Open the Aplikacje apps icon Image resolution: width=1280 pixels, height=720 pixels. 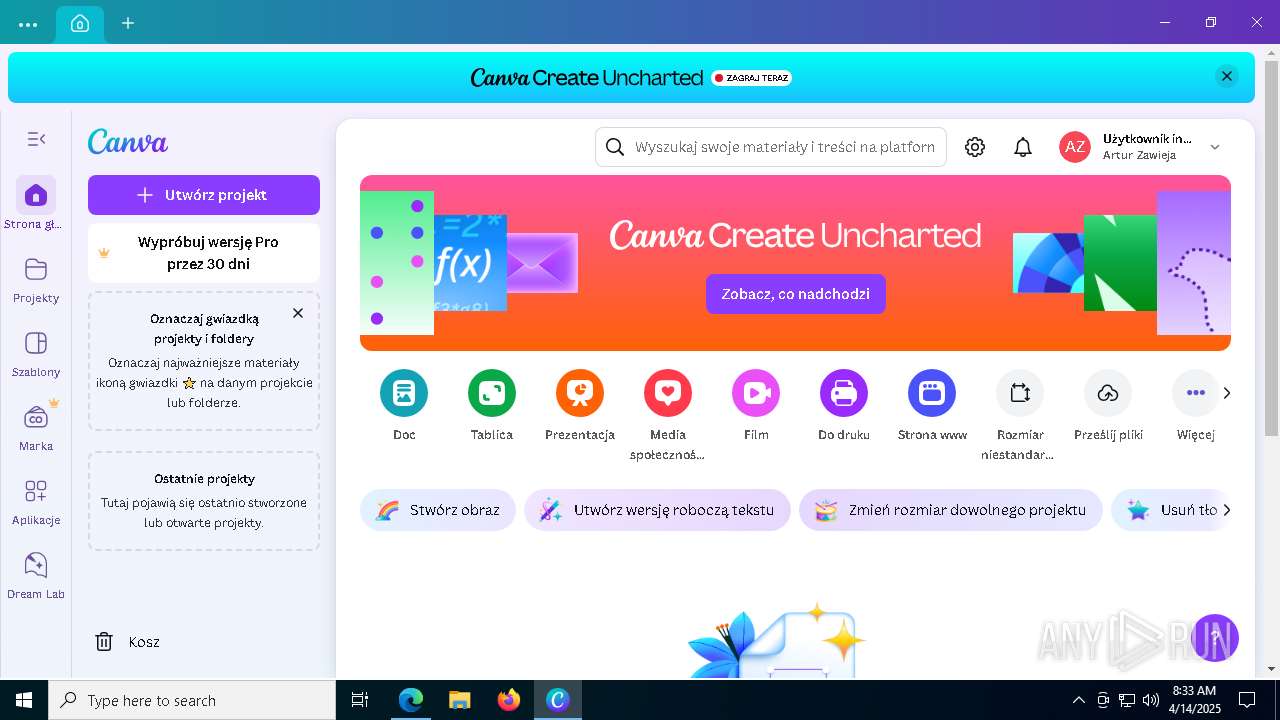point(36,491)
